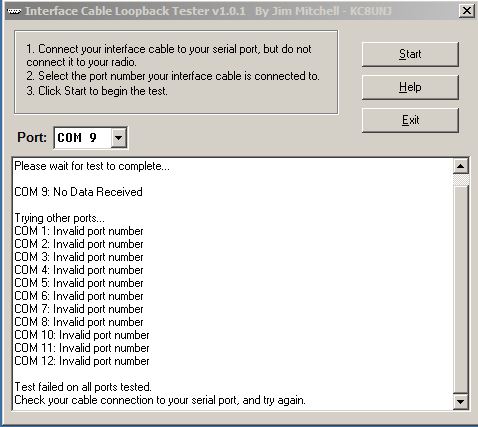Click the instructions panel text

point(173,70)
